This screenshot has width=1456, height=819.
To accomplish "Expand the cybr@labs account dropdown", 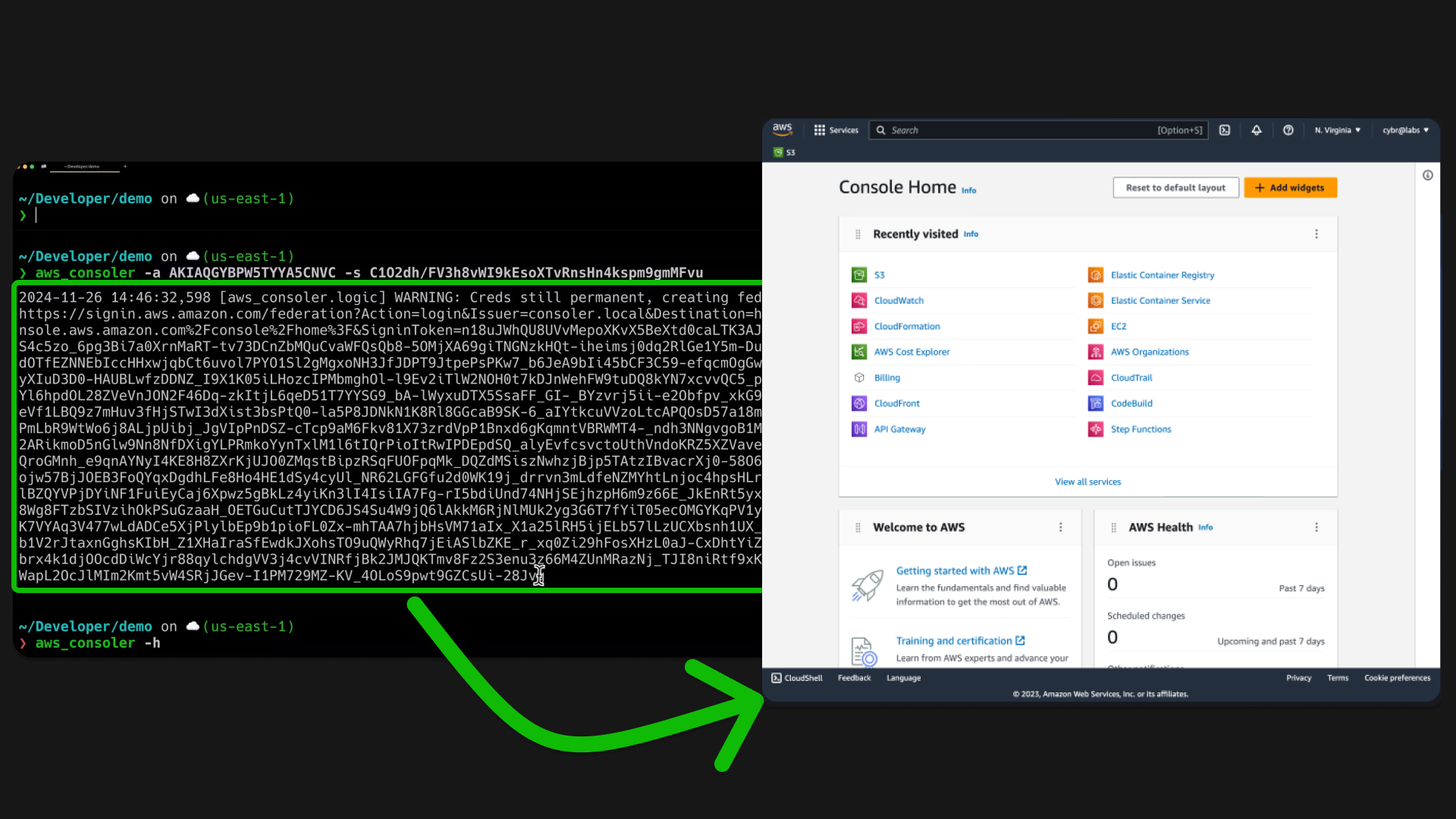I will click(1405, 130).
